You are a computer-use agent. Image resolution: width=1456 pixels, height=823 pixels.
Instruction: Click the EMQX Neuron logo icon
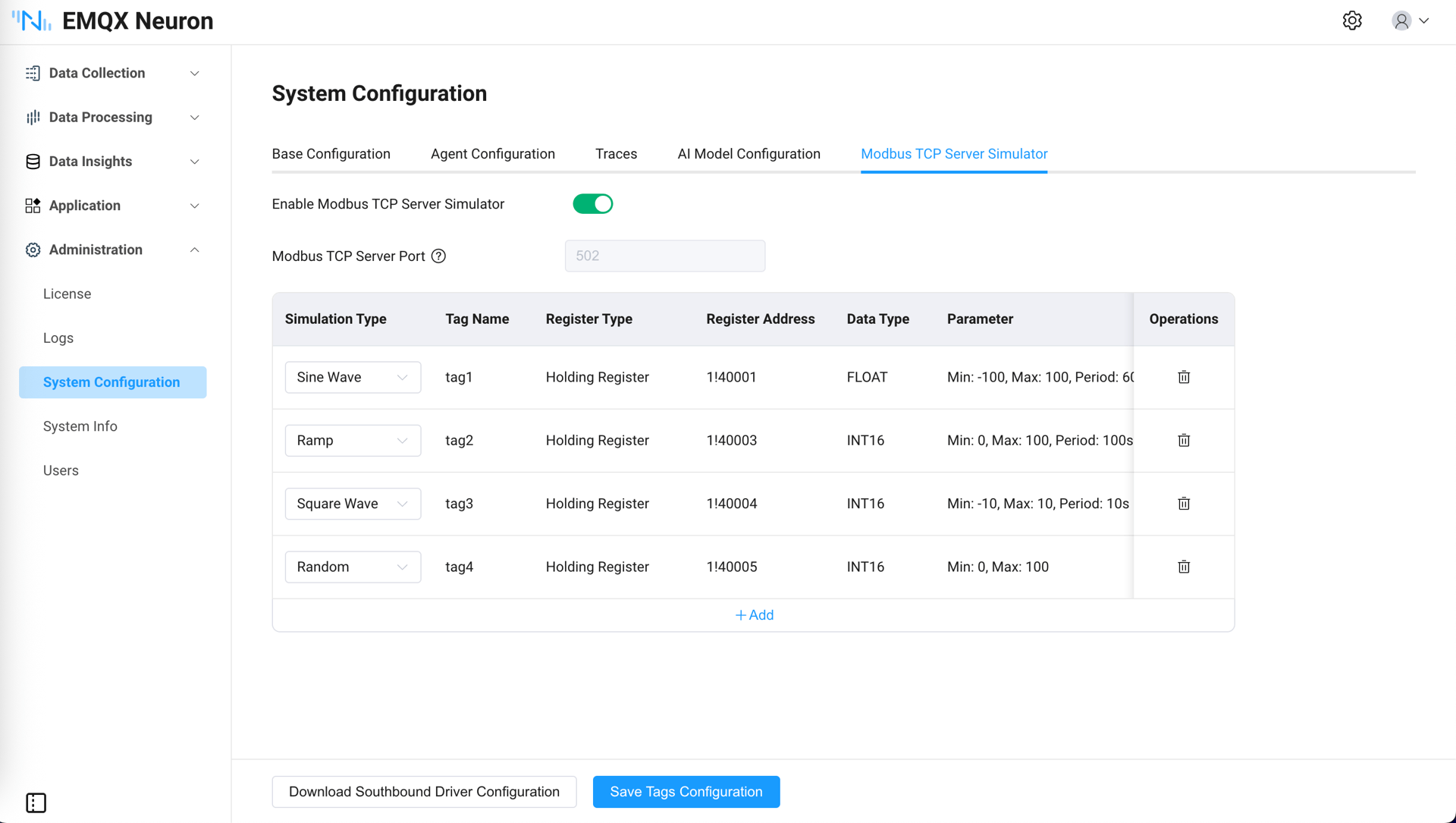32,20
